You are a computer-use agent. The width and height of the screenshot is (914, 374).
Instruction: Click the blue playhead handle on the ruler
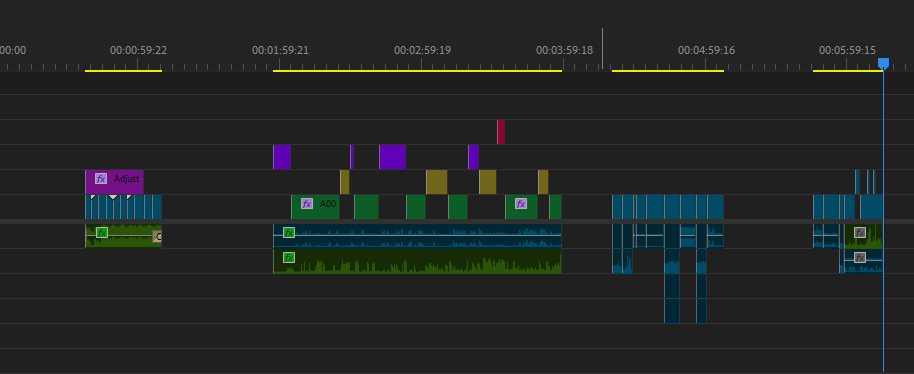(883, 62)
